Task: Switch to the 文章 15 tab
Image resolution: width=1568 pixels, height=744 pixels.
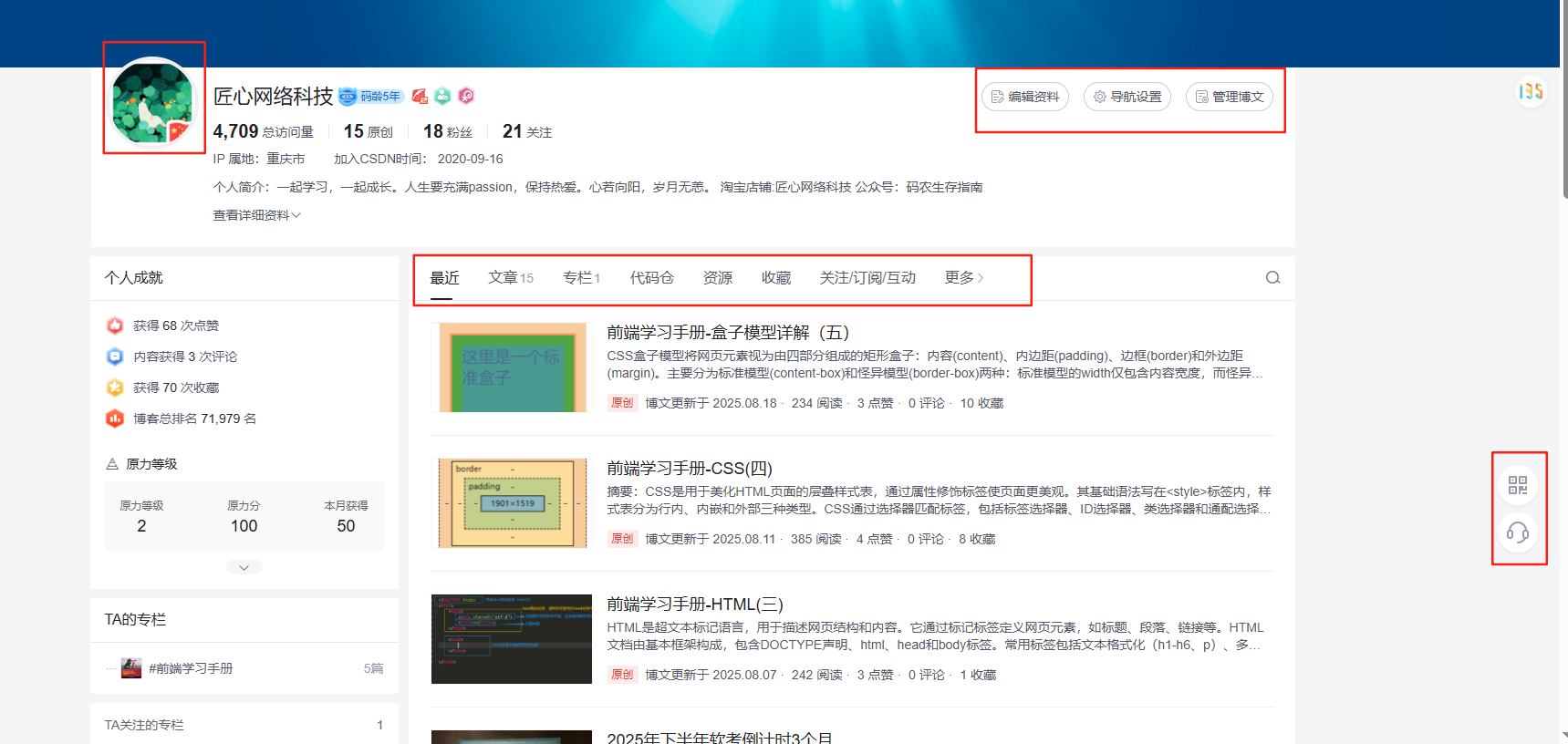Action: pyautogui.click(x=511, y=278)
